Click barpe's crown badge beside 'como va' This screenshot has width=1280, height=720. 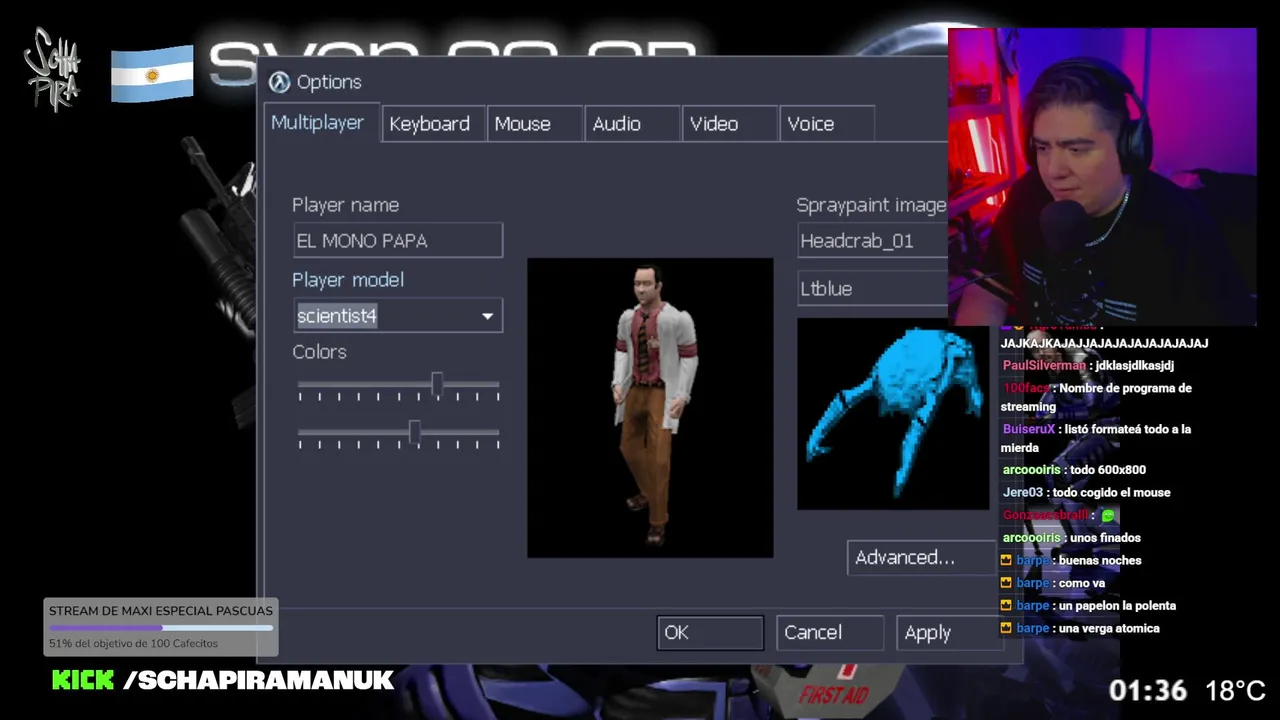point(1007,583)
